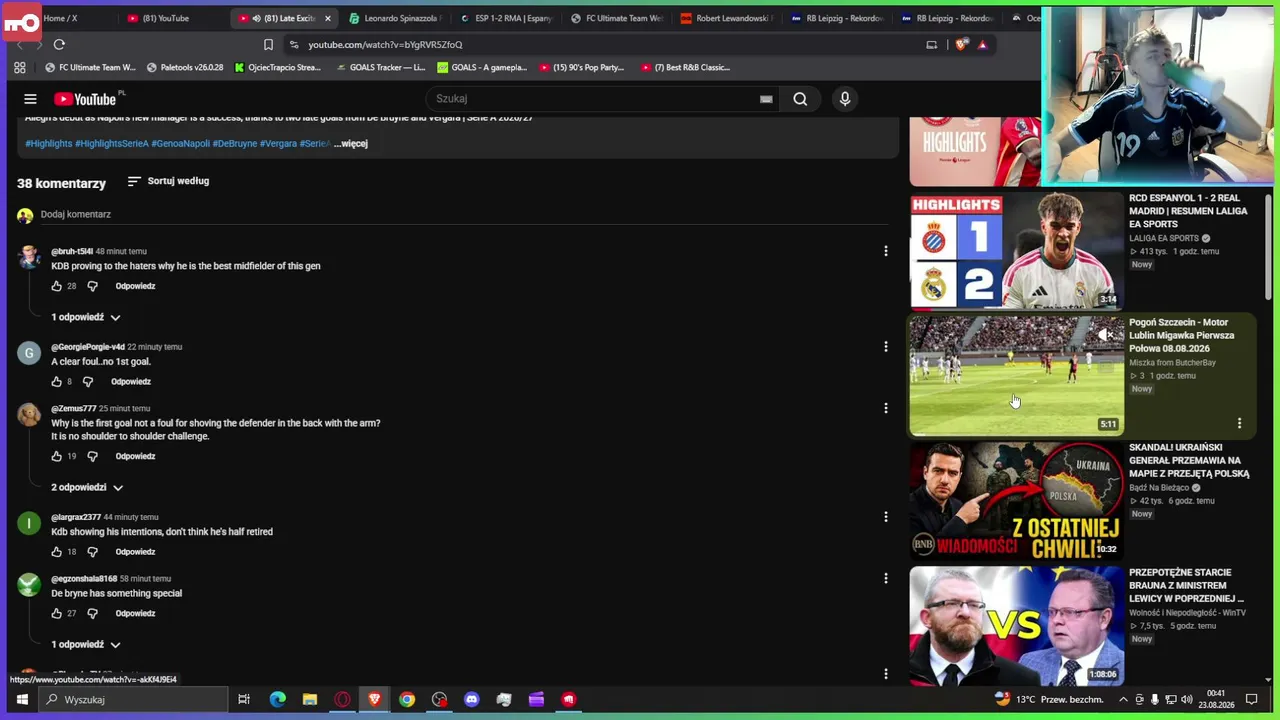Dislike the @bruh-t5l4l comment
The width and height of the screenshot is (1280, 720).
tap(92, 286)
